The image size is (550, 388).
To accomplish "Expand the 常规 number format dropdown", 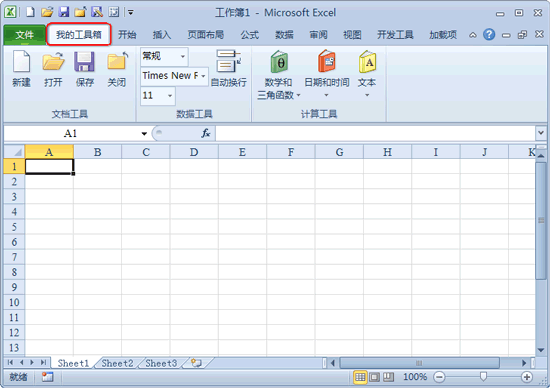I will (x=183, y=56).
